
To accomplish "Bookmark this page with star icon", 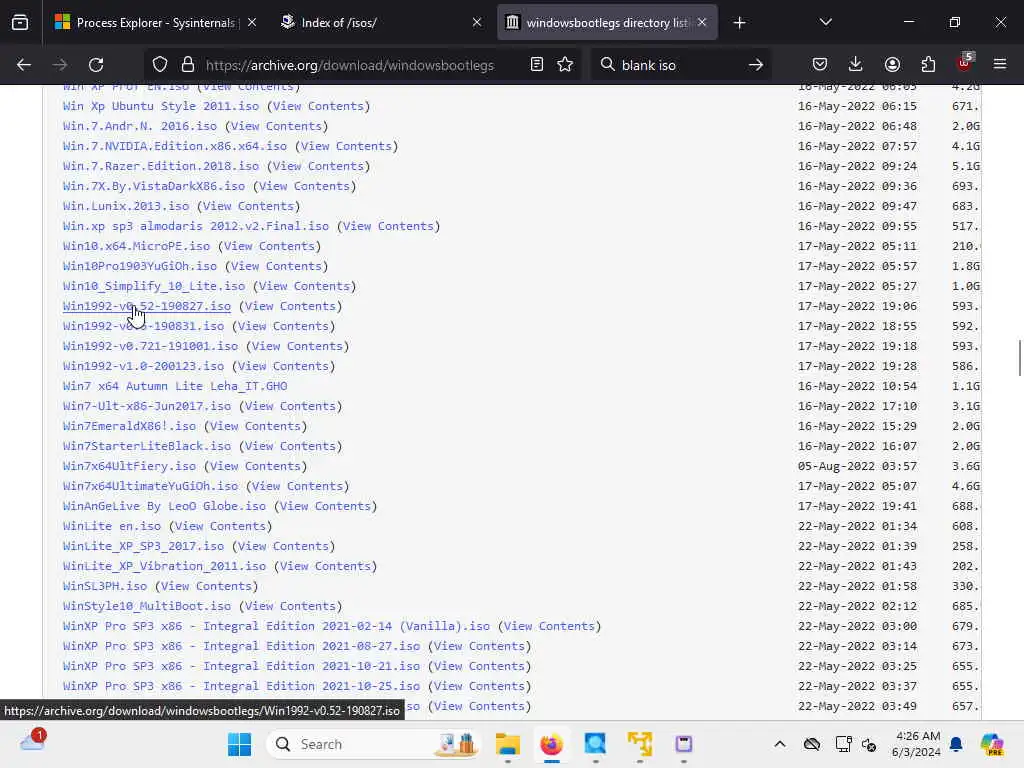I will [565, 65].
